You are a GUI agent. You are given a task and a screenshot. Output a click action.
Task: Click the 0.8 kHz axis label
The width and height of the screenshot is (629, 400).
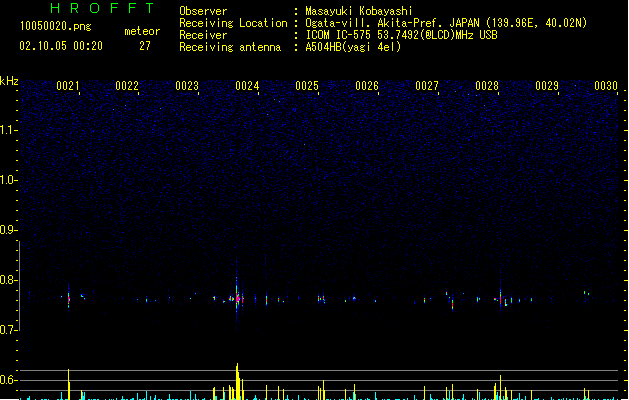[x=8, y=280]
